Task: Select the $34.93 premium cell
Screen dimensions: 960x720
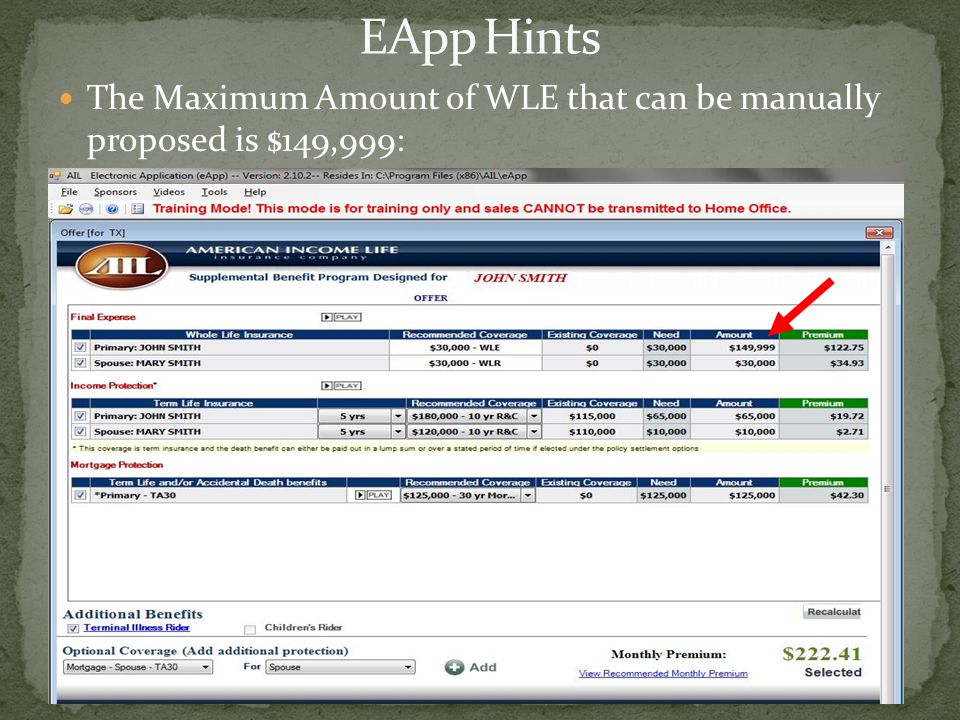Action: coord(823,363)
